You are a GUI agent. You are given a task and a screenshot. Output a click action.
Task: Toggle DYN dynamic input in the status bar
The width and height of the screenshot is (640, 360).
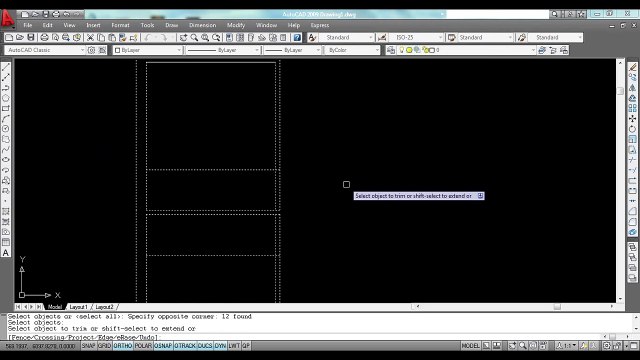220,346
